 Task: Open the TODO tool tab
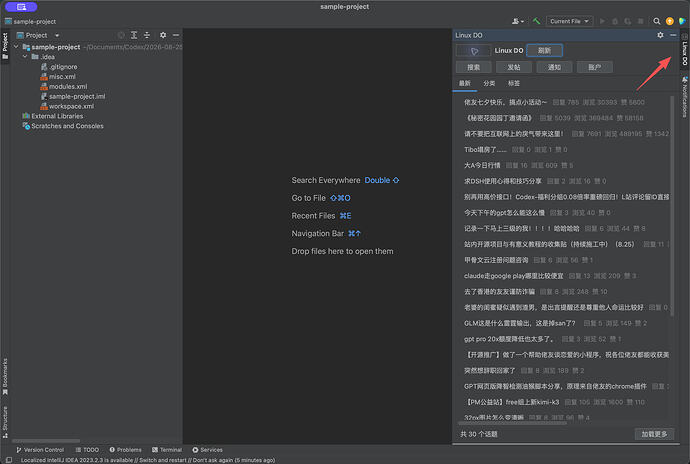click(87, 449)
